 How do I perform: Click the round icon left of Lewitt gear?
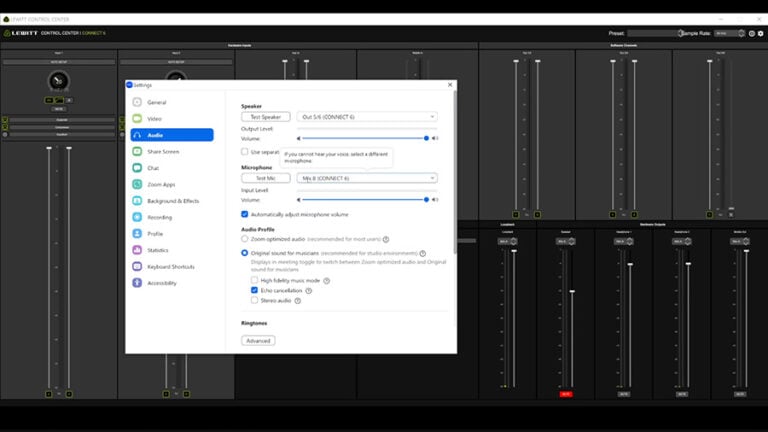coord(752,33)
